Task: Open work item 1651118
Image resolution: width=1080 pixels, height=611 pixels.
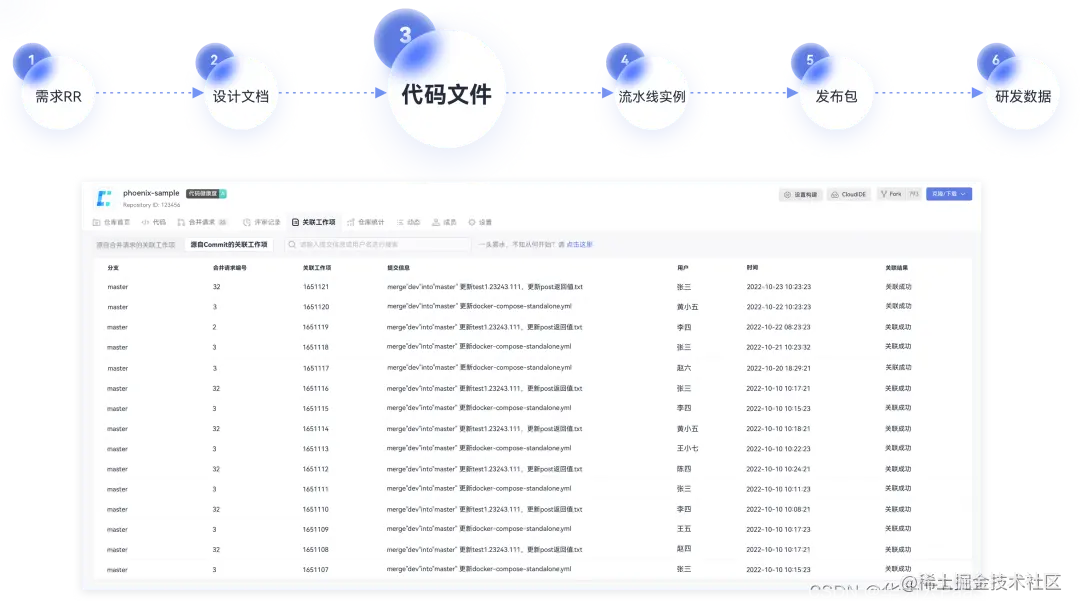Action: [315, 348]
